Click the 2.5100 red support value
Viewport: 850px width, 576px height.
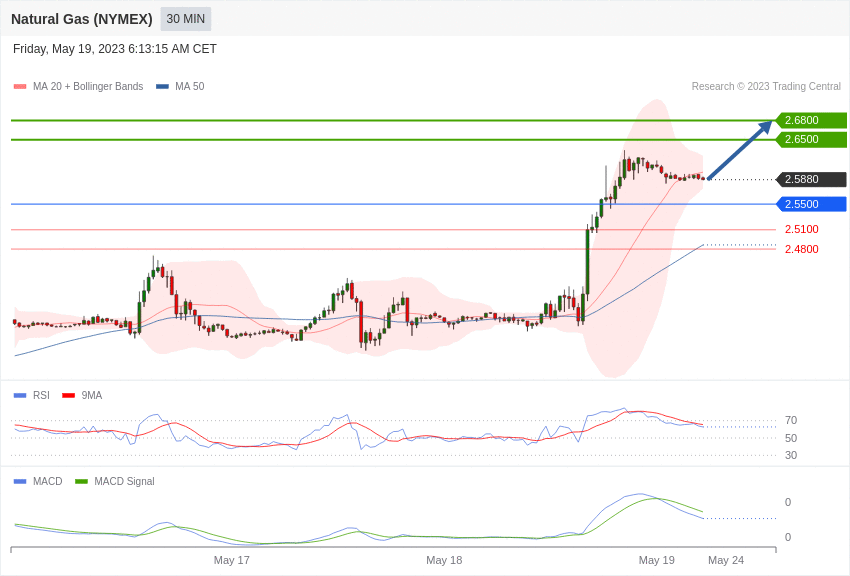802,229
